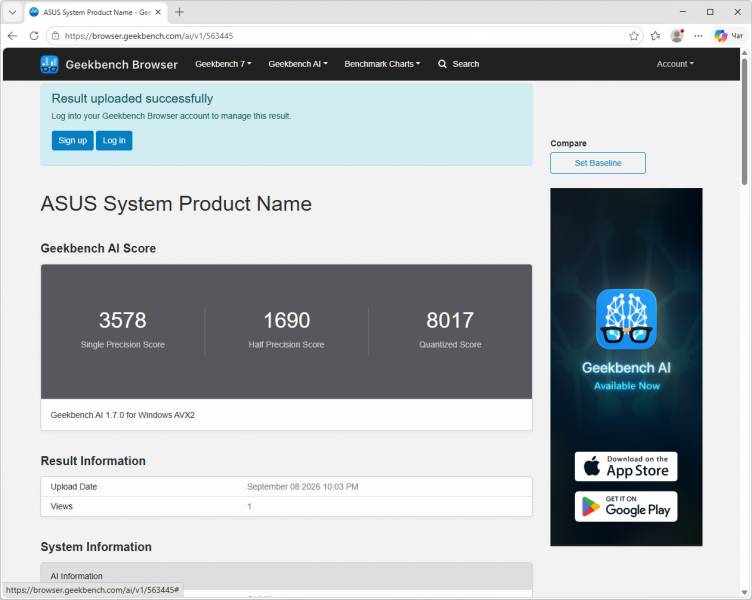The height and width of the screenshot is (600, 752).
Task: Click the System Information heading
Action: [96, 547]
